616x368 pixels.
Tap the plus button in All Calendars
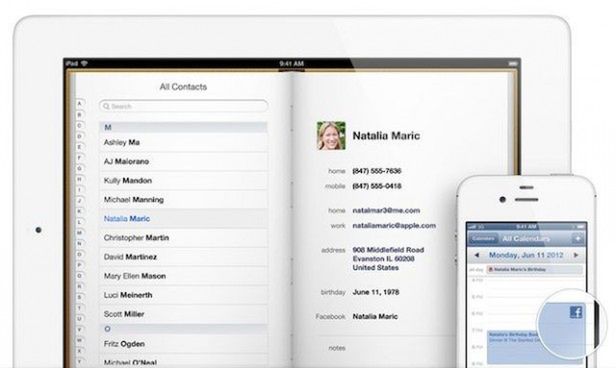click(x=578, y=239)
